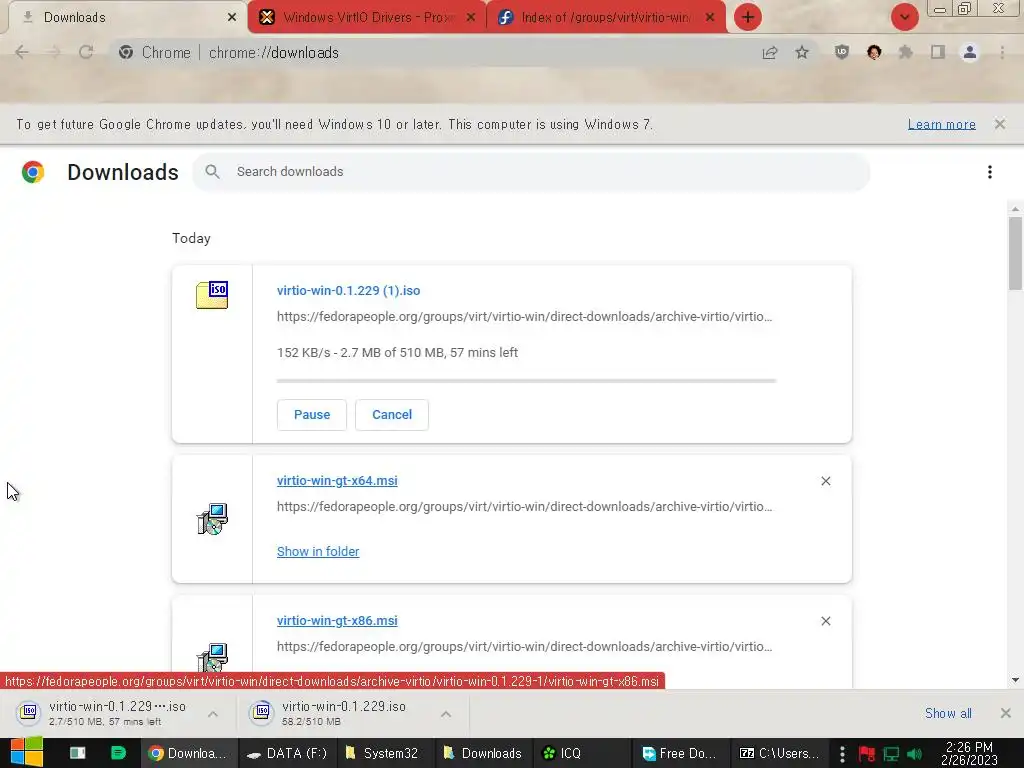This screenshot has width=1024, height=768.
Task: Click the red flag tray icon
Action: (x=867, y=754)
